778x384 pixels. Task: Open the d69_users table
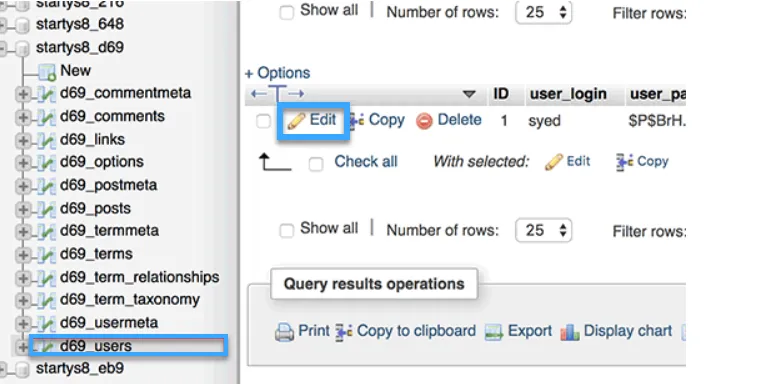point(96,346)
